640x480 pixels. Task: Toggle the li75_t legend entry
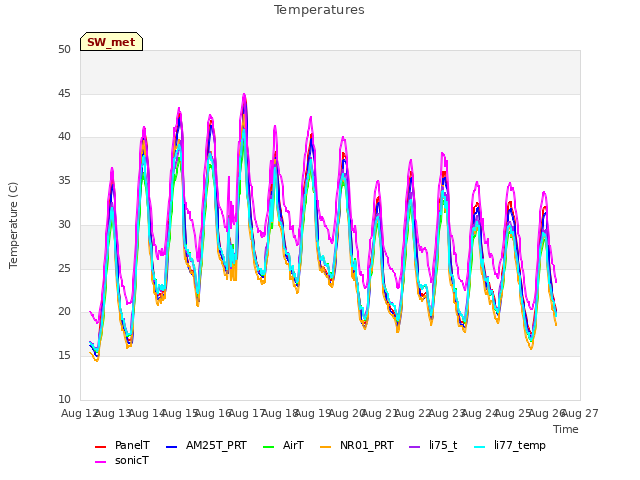[433, 445]
